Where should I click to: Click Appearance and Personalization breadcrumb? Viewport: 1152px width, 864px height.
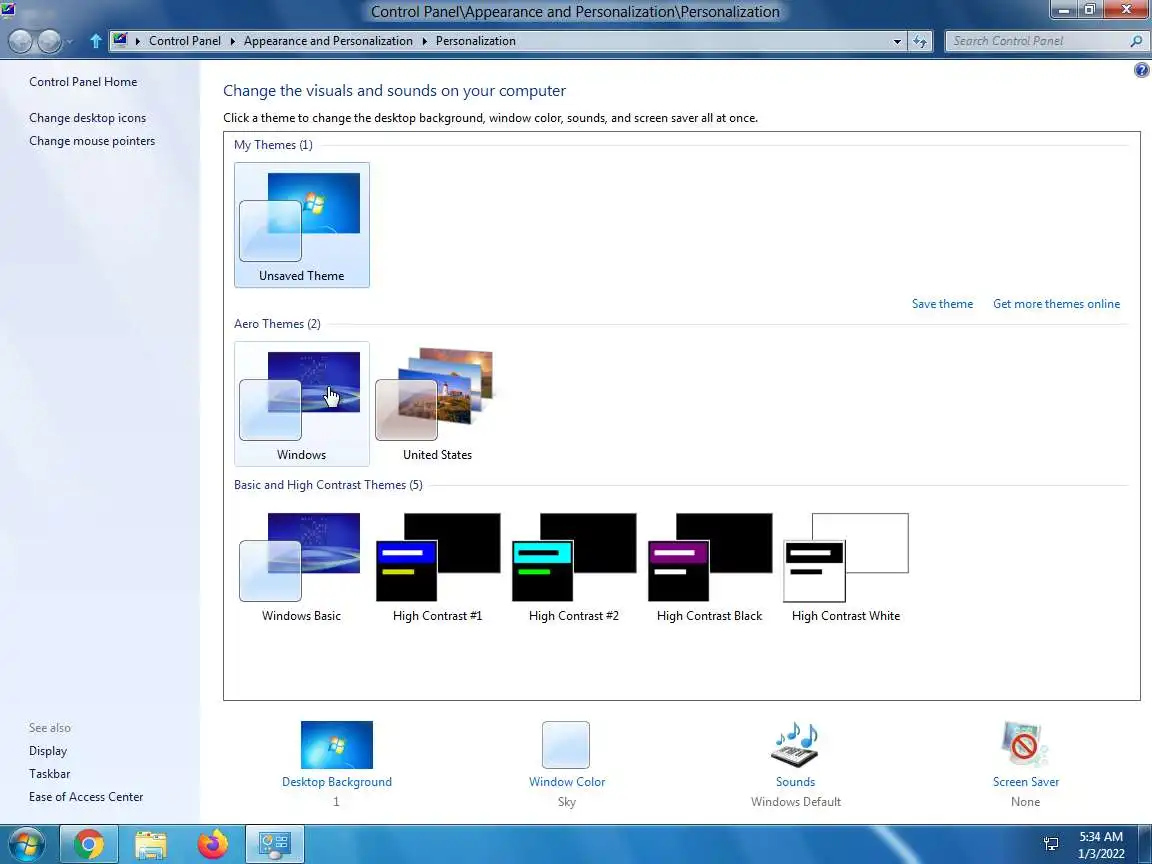pyautogui.click(x=328, y=41)
